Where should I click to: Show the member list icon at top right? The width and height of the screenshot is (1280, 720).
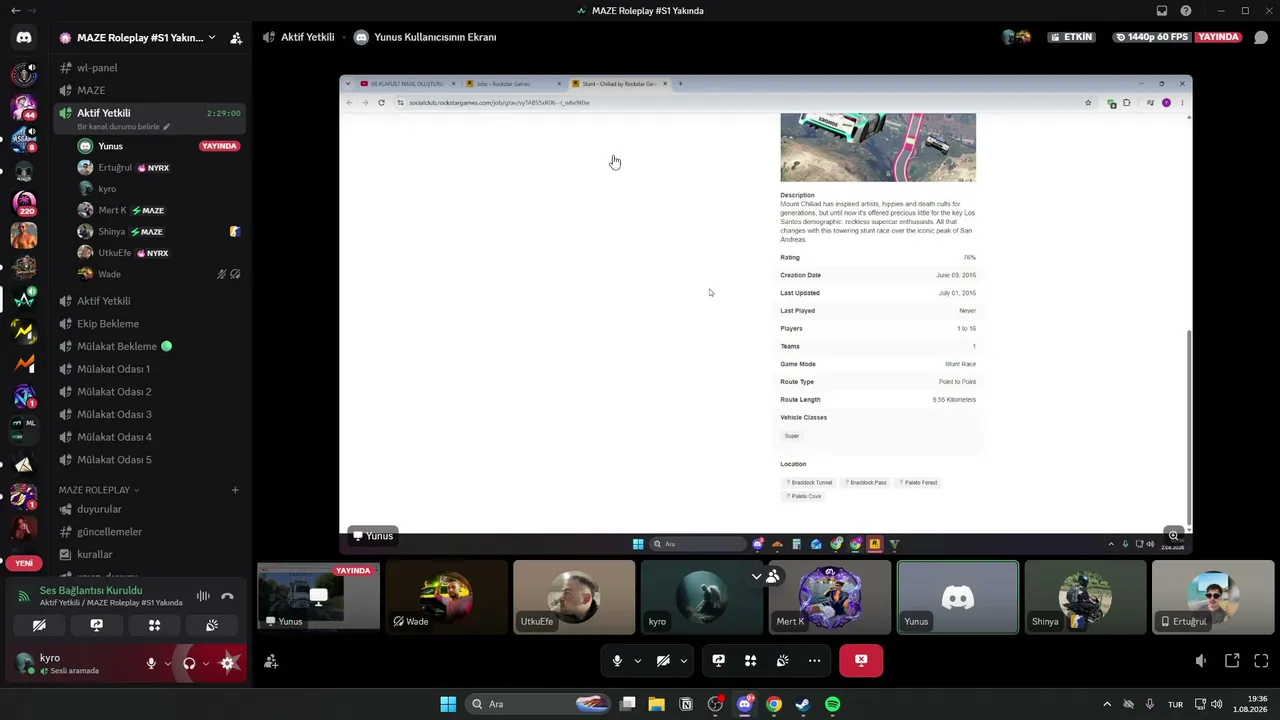1261,38
